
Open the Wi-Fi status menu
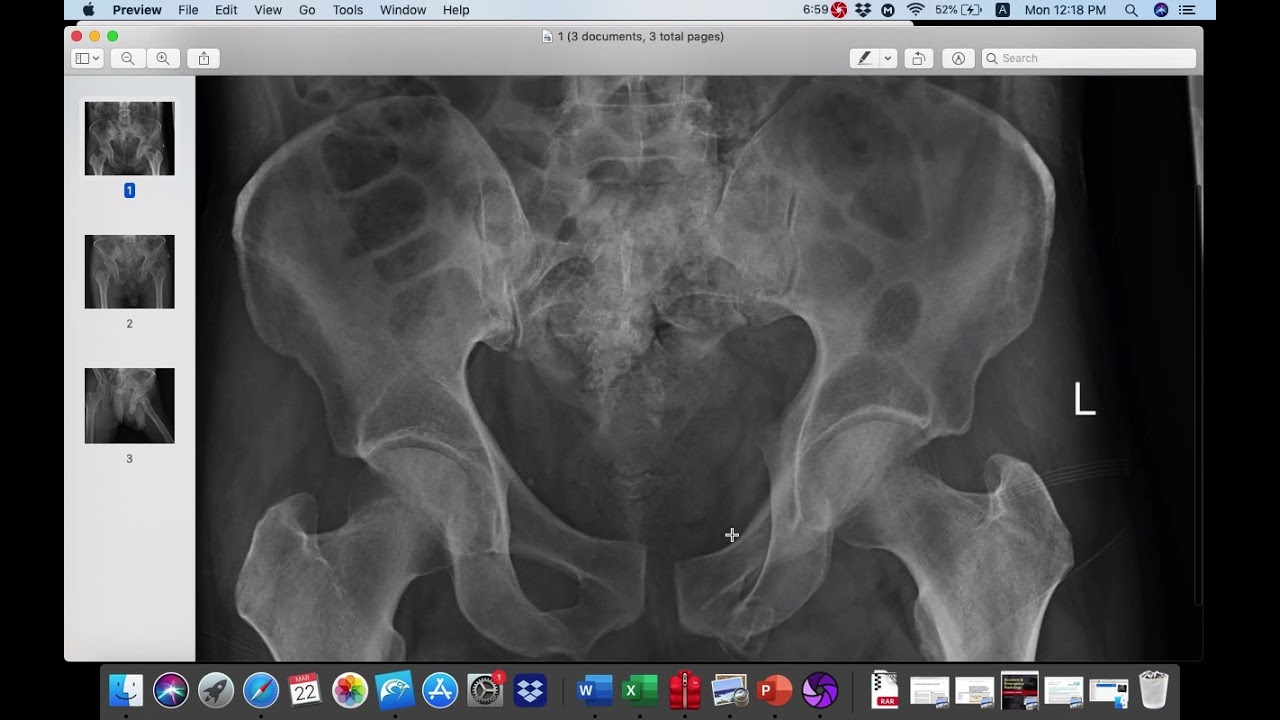click(x=915, y=10)
